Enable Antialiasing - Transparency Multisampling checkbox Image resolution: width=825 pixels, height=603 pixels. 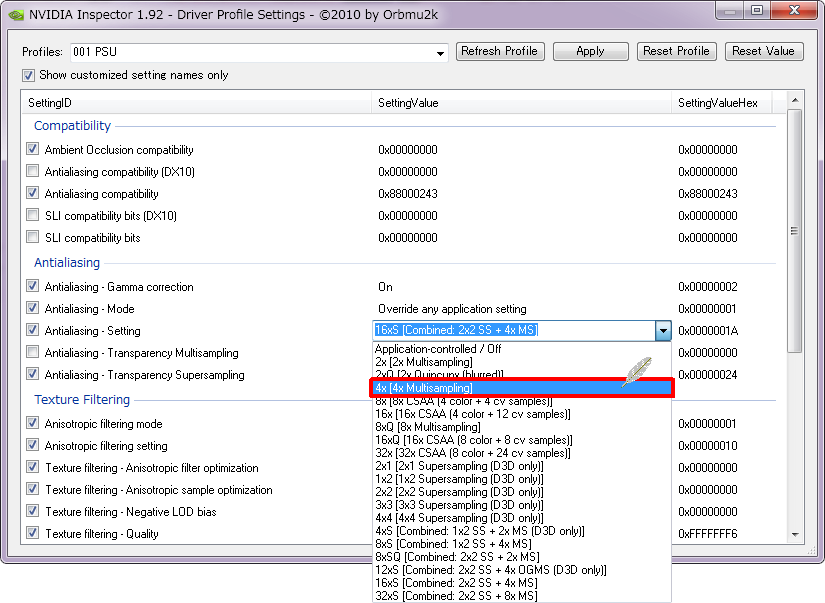click(33, 352)
